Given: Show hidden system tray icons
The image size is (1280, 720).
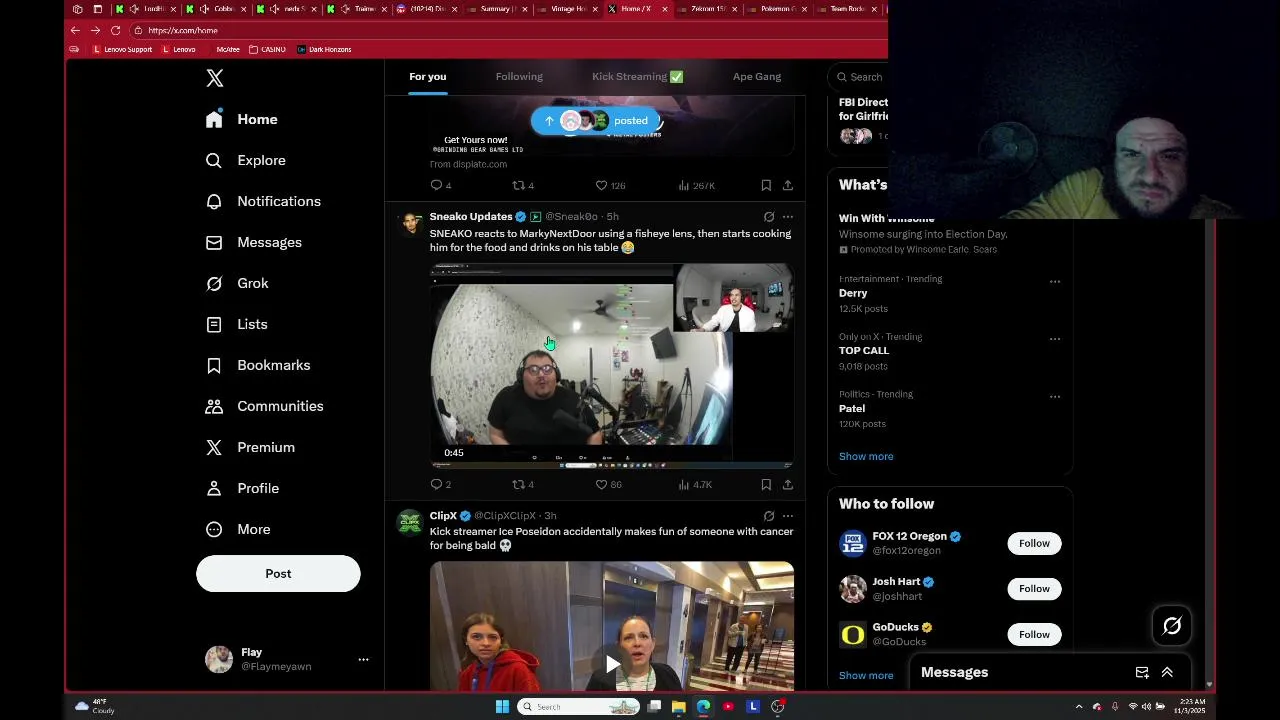Looking at the screenshot, I should (x=1078, y=707).
